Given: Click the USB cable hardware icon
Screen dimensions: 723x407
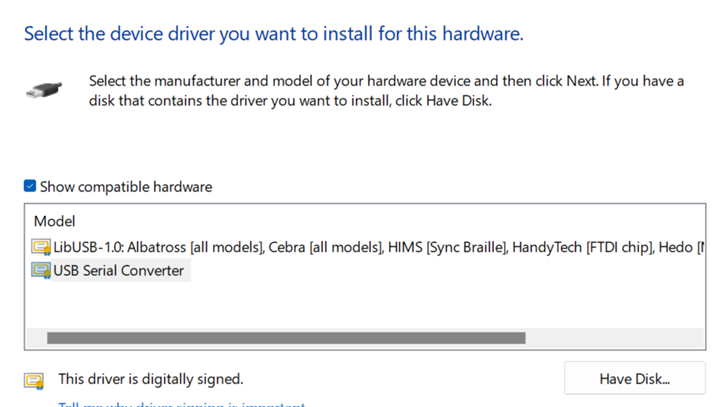Looking at the screenshot, I should click(45, 91).
